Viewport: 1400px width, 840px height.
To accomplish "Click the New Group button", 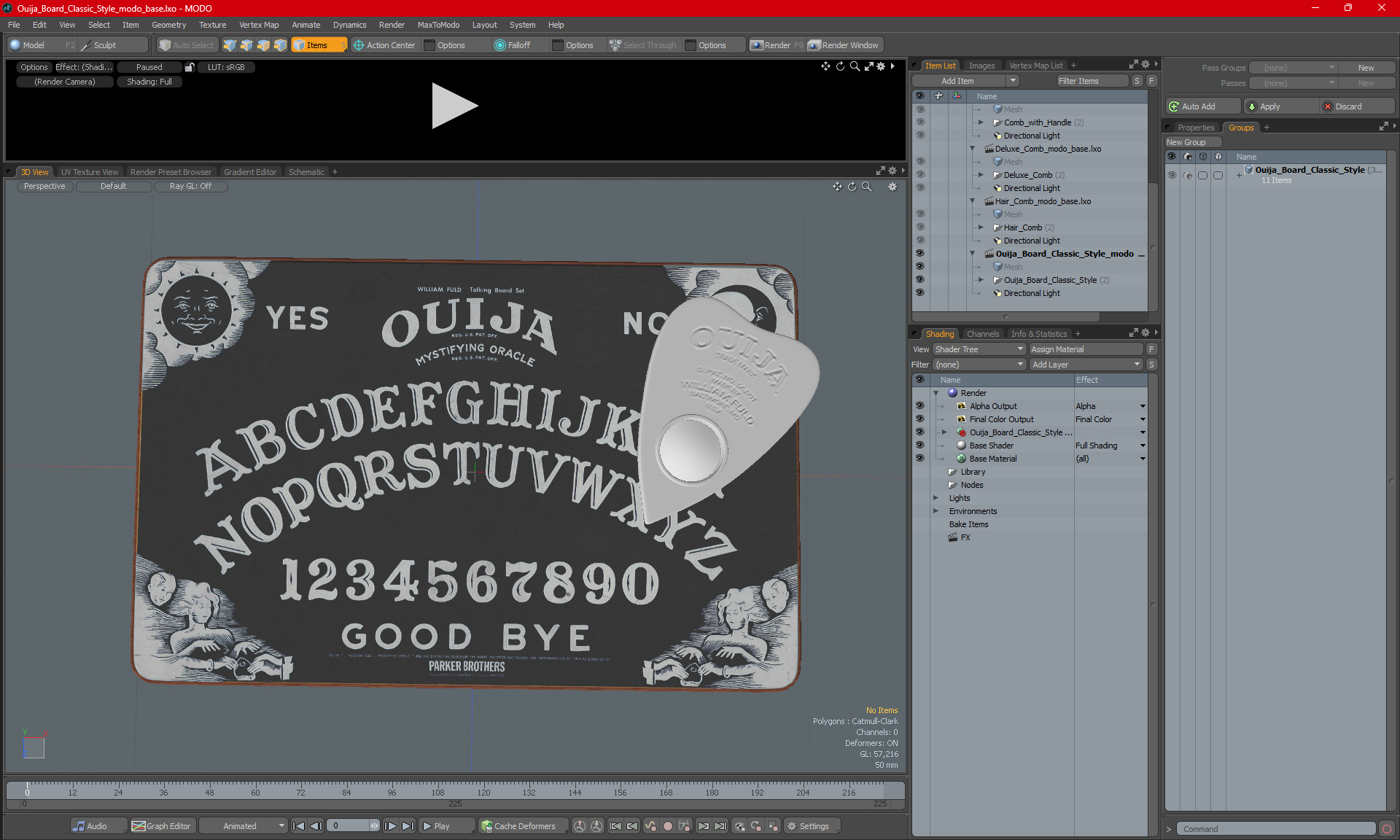I will point(1193,142).
